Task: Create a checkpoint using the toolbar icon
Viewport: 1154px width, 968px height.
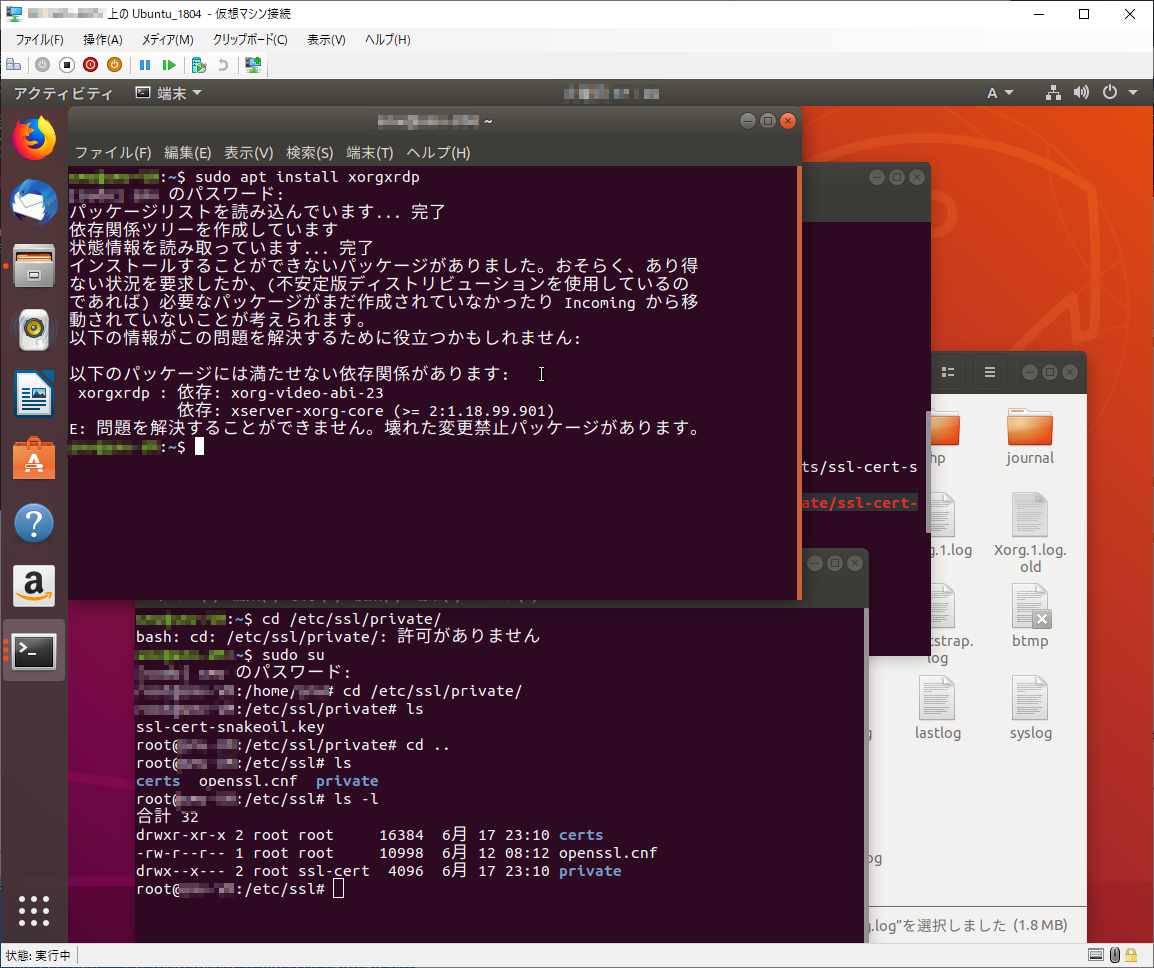Action: (199, 65)
